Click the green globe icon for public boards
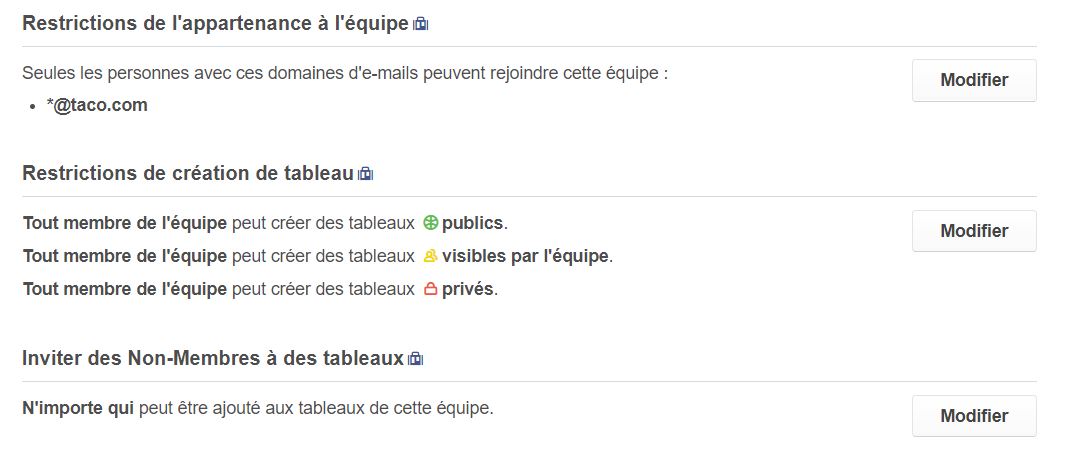 431,222
